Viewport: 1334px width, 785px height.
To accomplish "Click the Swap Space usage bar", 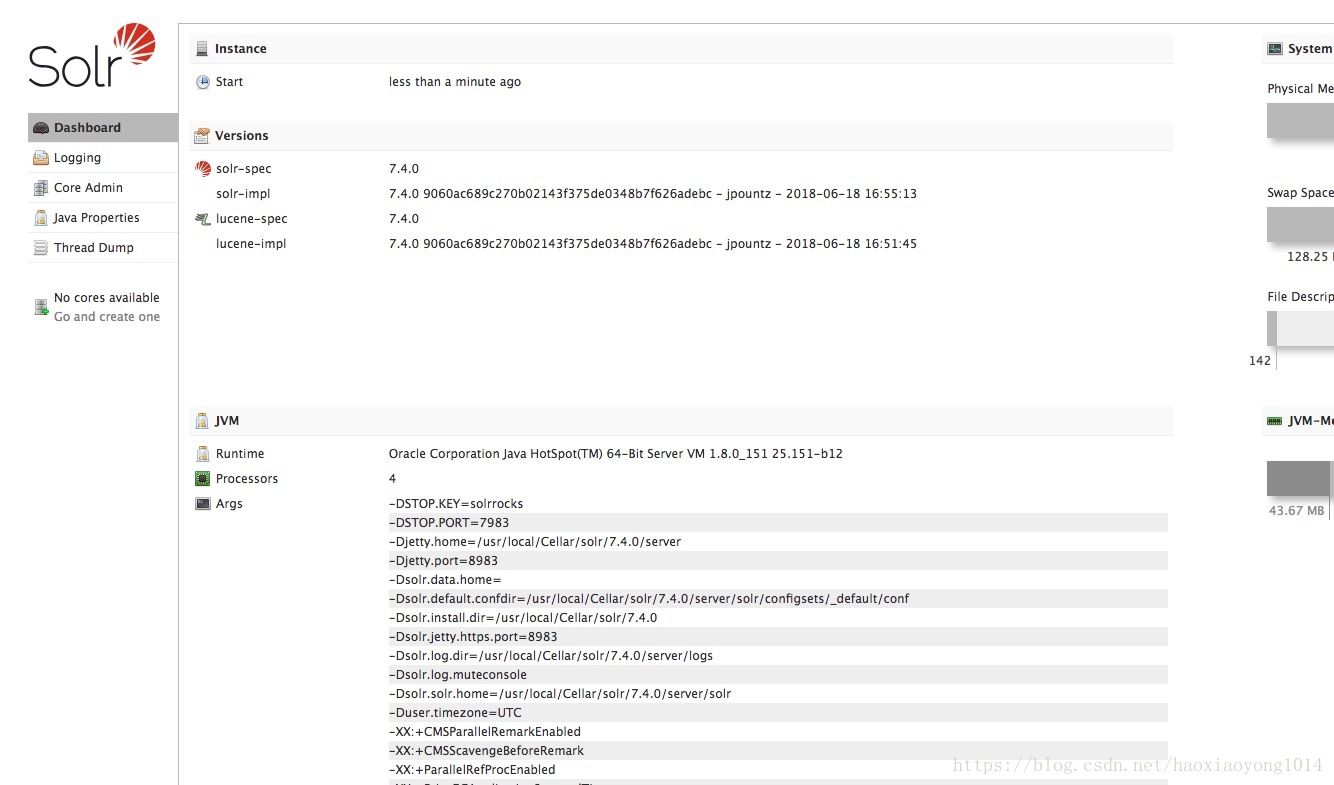I will point(1300,225).
